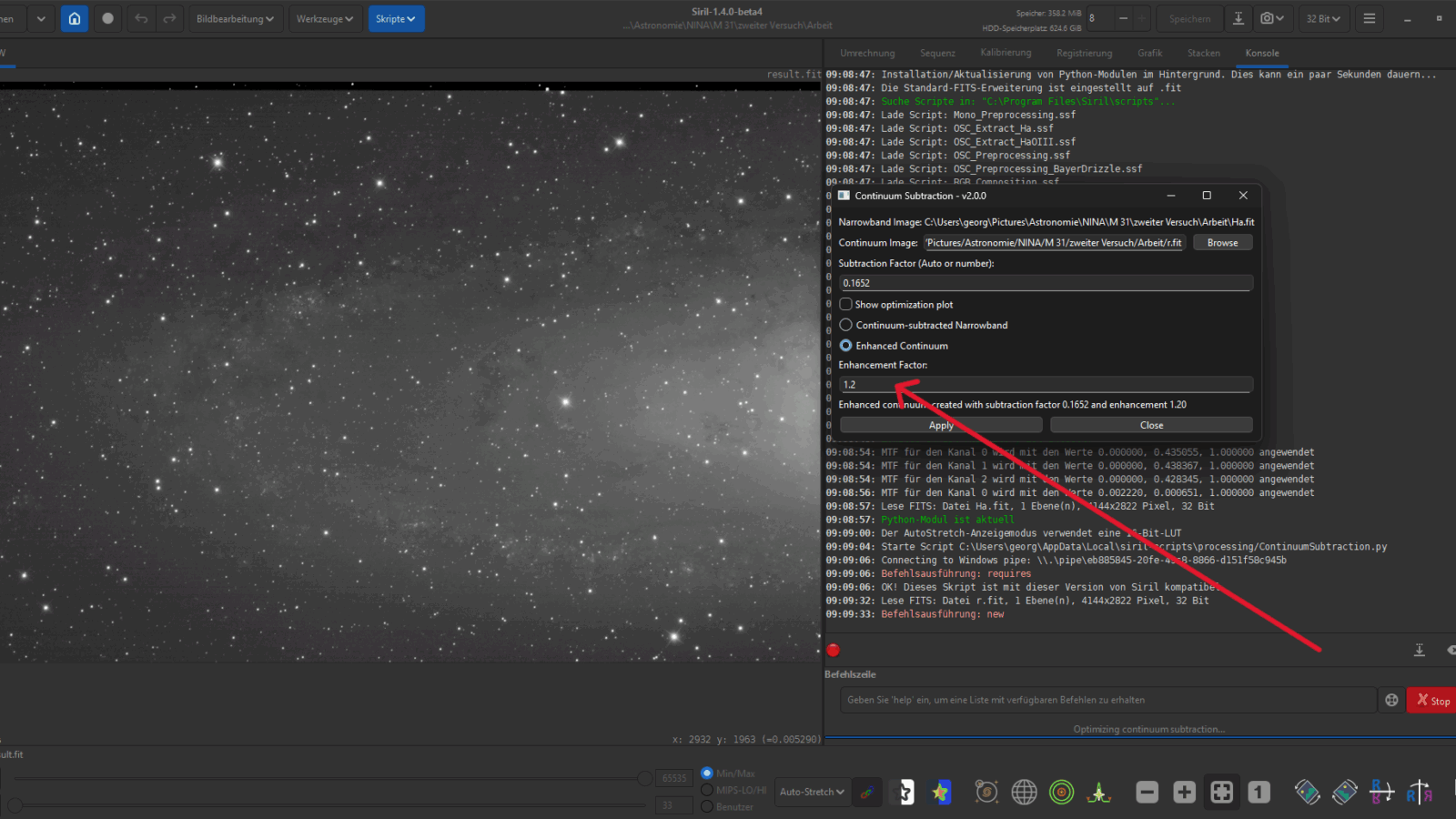
Task: Click the zoom out minus icon
Action: click(1147, 793)
